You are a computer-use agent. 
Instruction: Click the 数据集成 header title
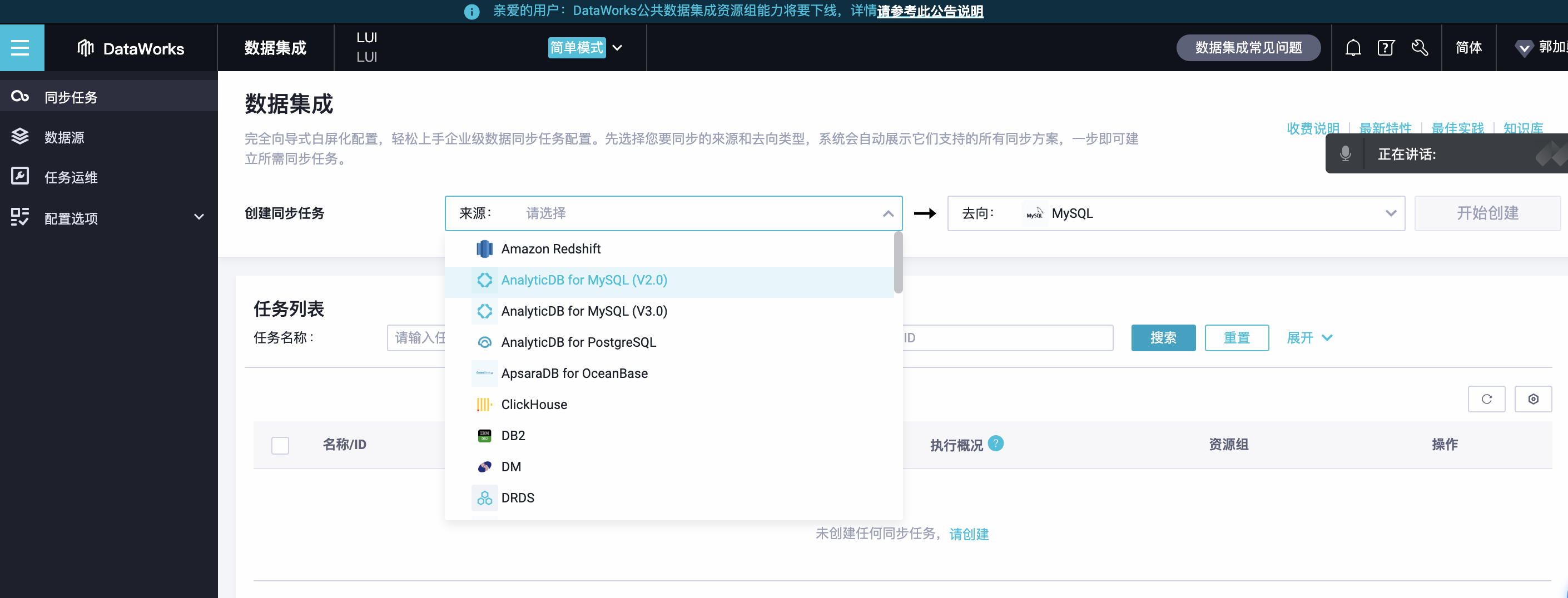(x=275, y=47)
